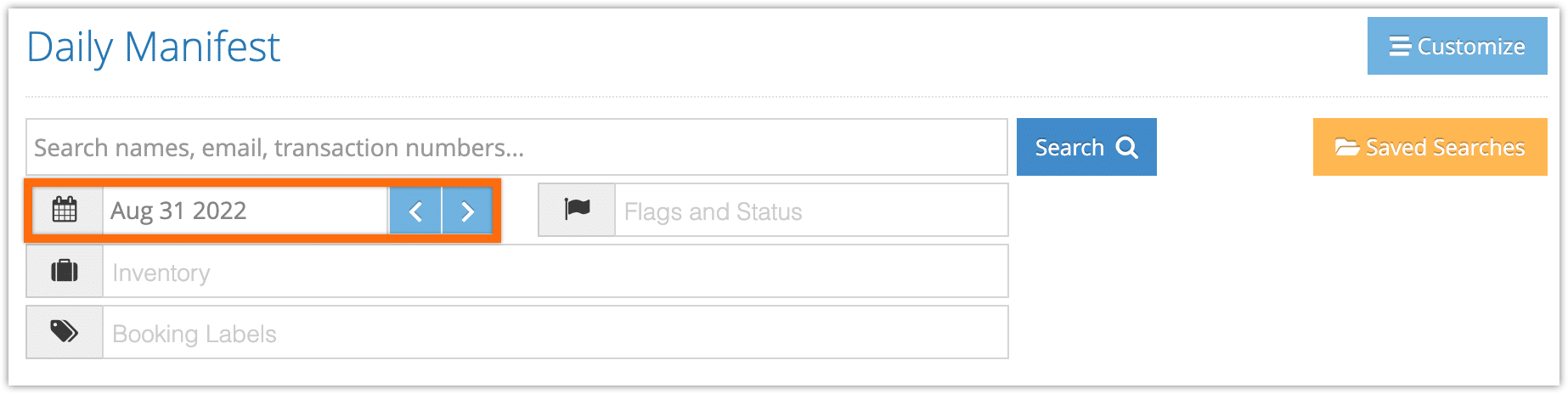Click the tags icon for booking labels

[x=65, y=331]
